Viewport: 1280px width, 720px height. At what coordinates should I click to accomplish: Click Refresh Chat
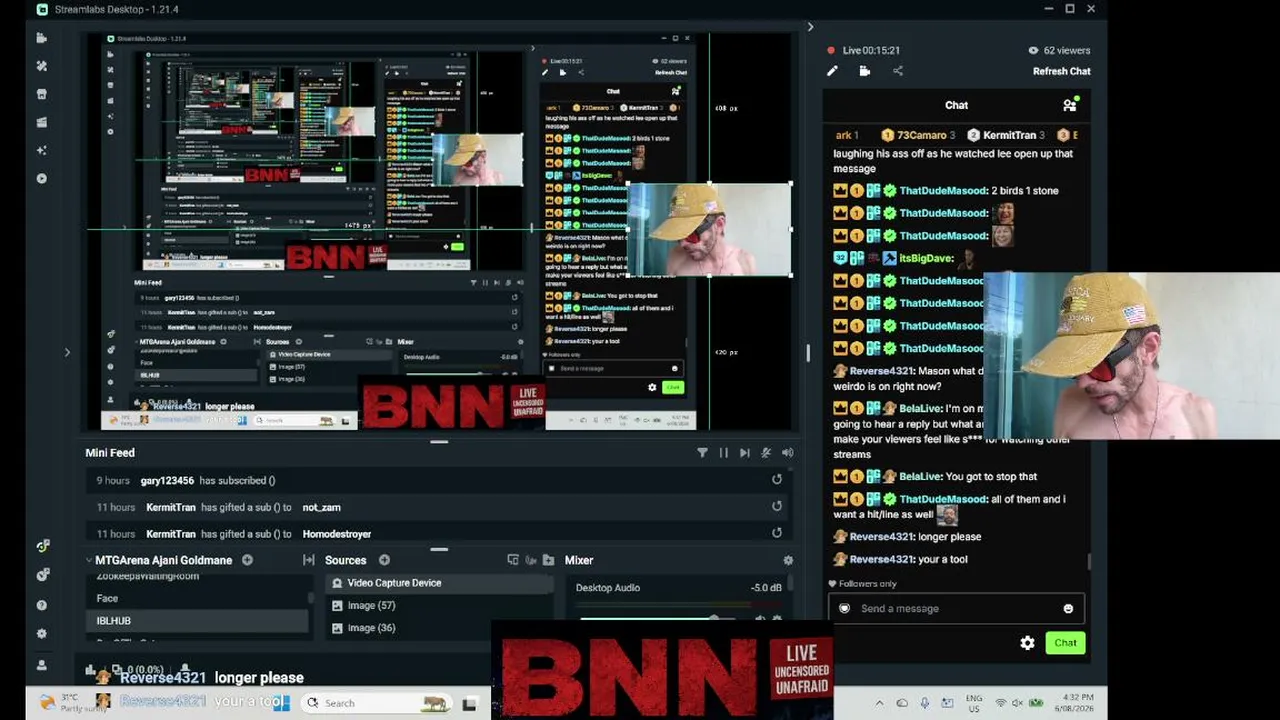pos(1062,71)
